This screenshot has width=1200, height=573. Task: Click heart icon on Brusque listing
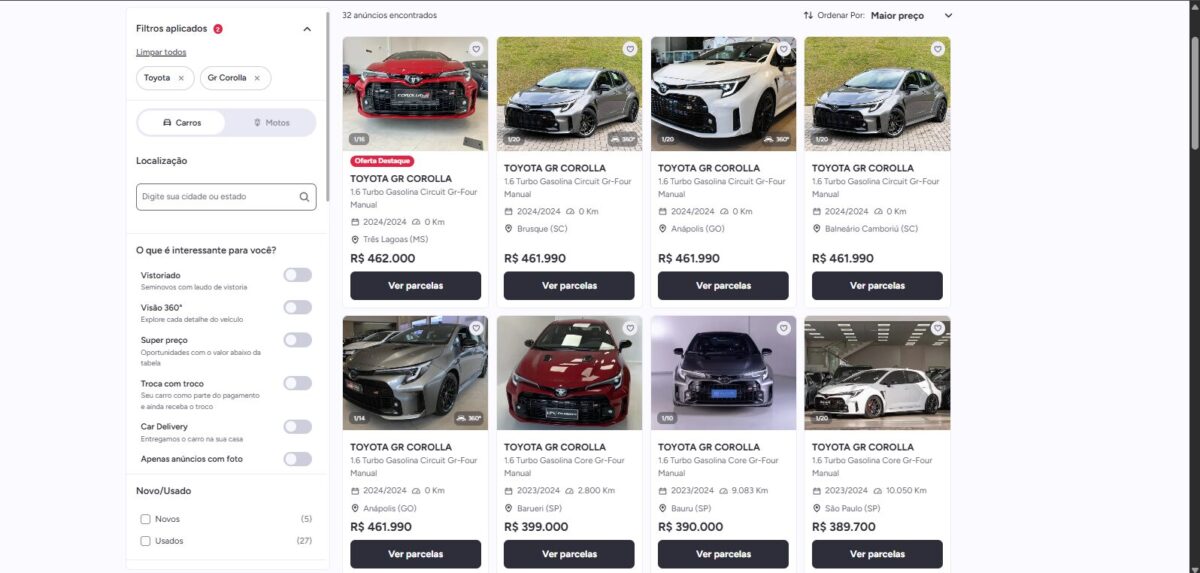point(630,49)
